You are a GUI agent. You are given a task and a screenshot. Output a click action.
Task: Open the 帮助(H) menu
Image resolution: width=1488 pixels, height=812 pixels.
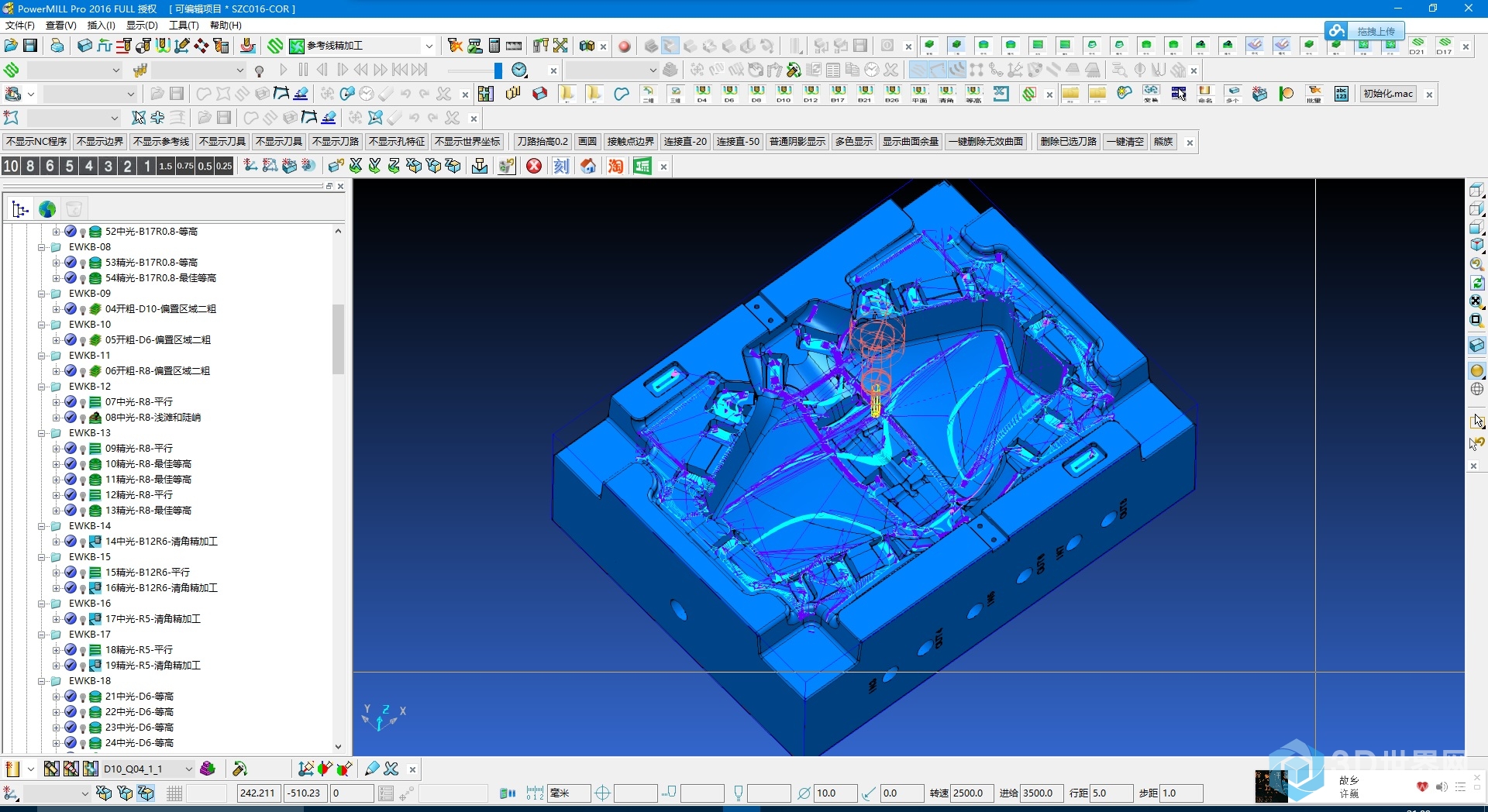point(226,25)
